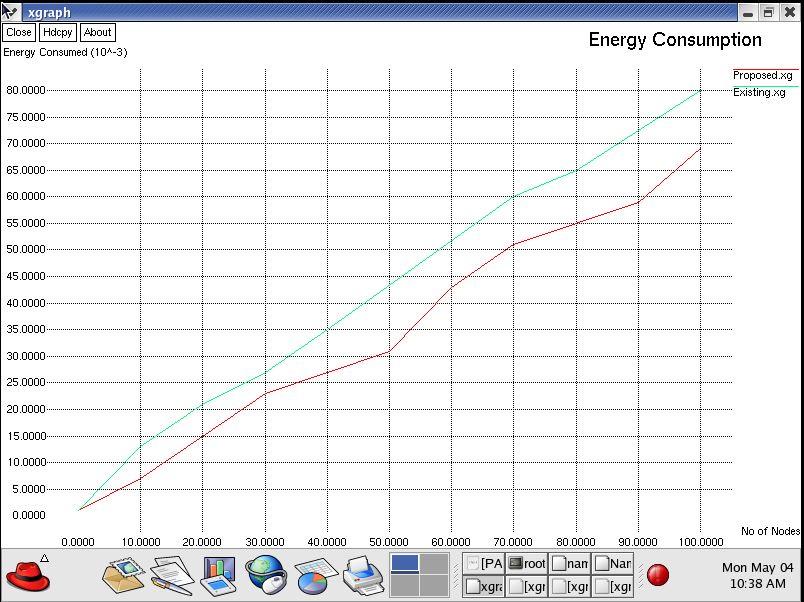Launch the presentation chart icon in panel

point(218,575)
